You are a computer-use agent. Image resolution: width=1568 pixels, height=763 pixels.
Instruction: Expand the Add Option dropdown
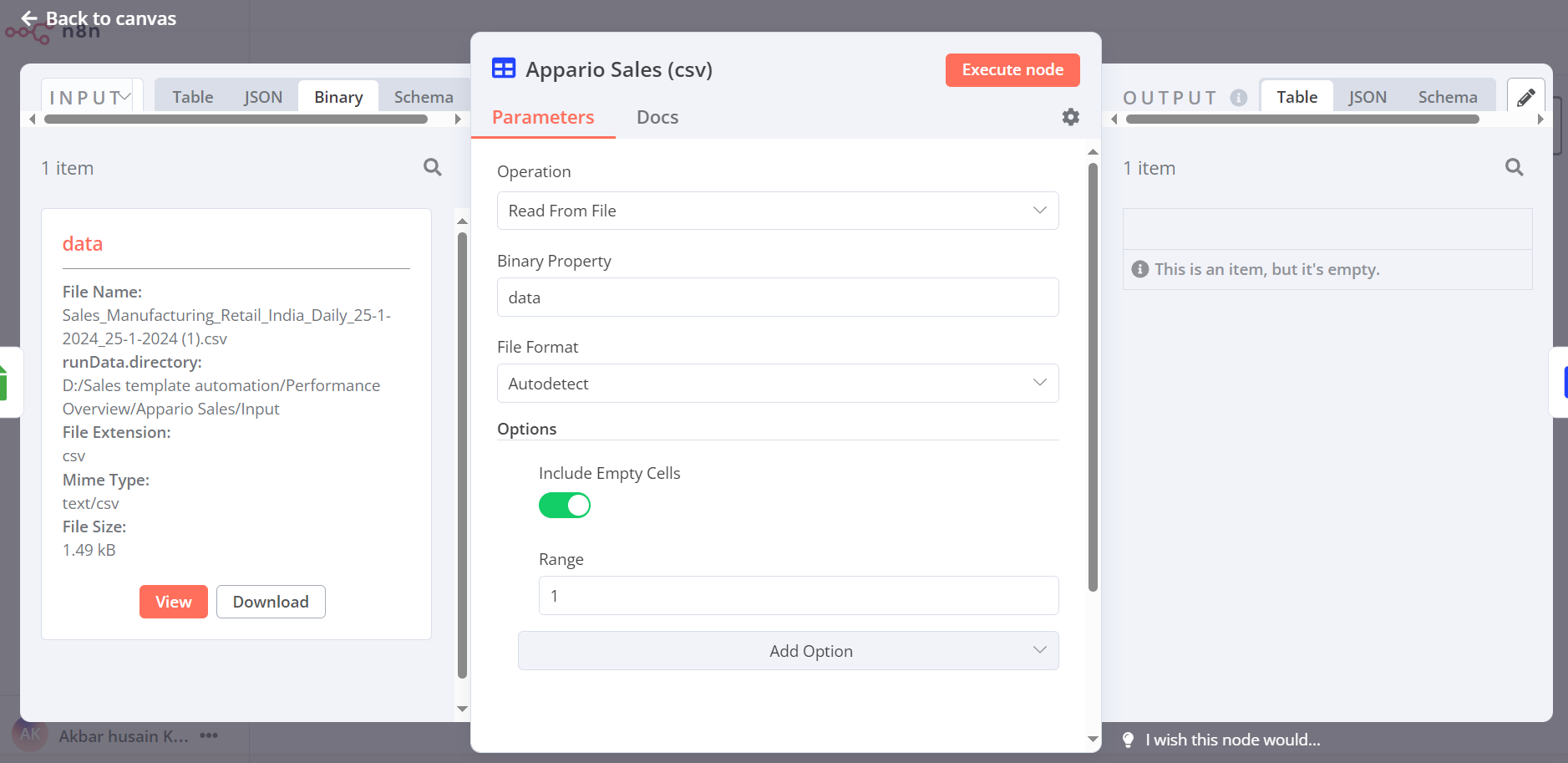[x=789, y=651]
